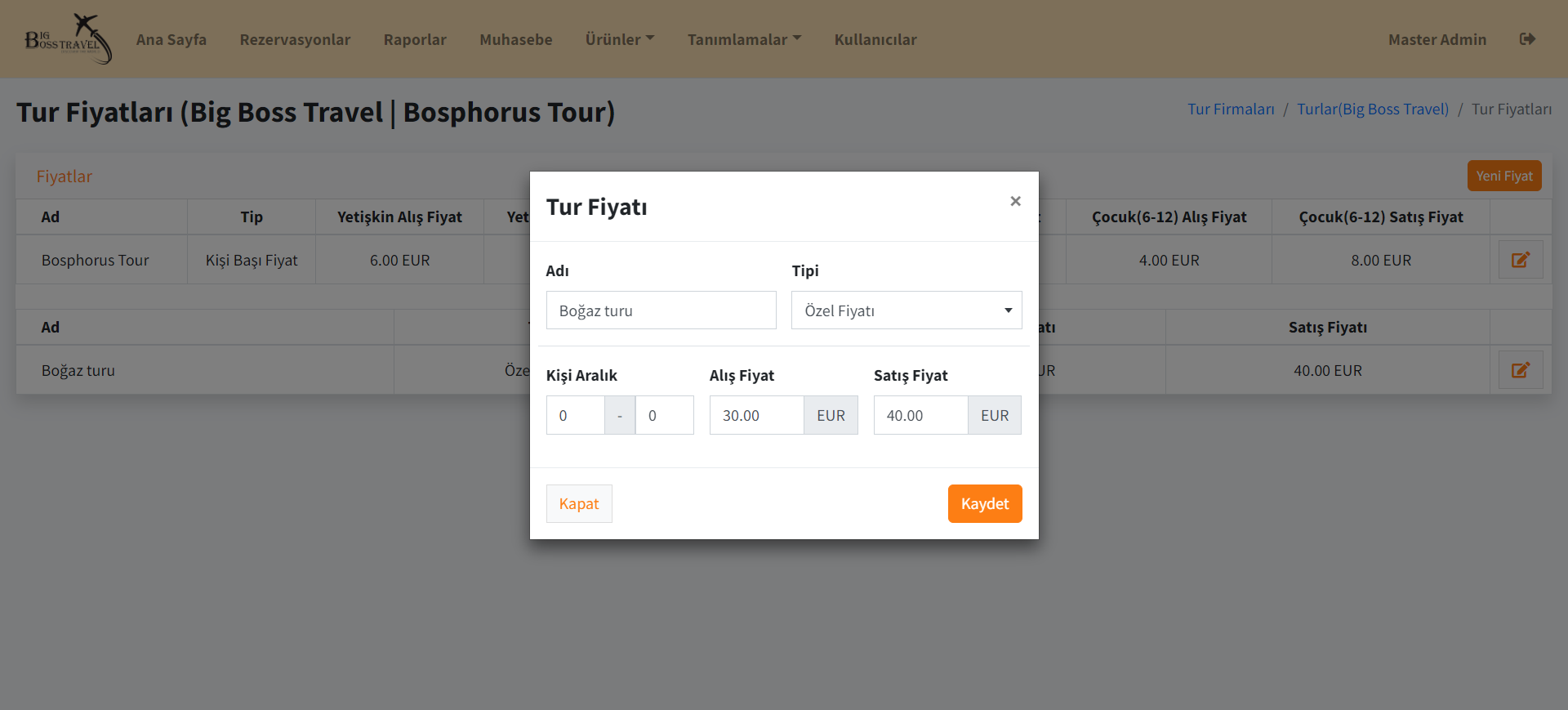Focus the Alış Fiyat input 30.00

(x=757, y=415)
